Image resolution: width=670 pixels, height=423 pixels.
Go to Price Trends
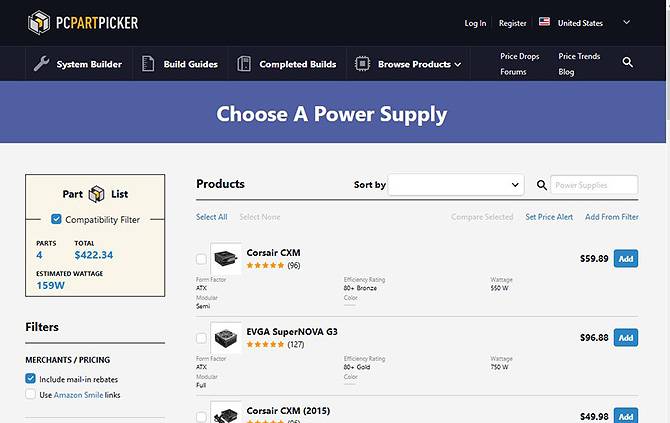click(579, 56)
